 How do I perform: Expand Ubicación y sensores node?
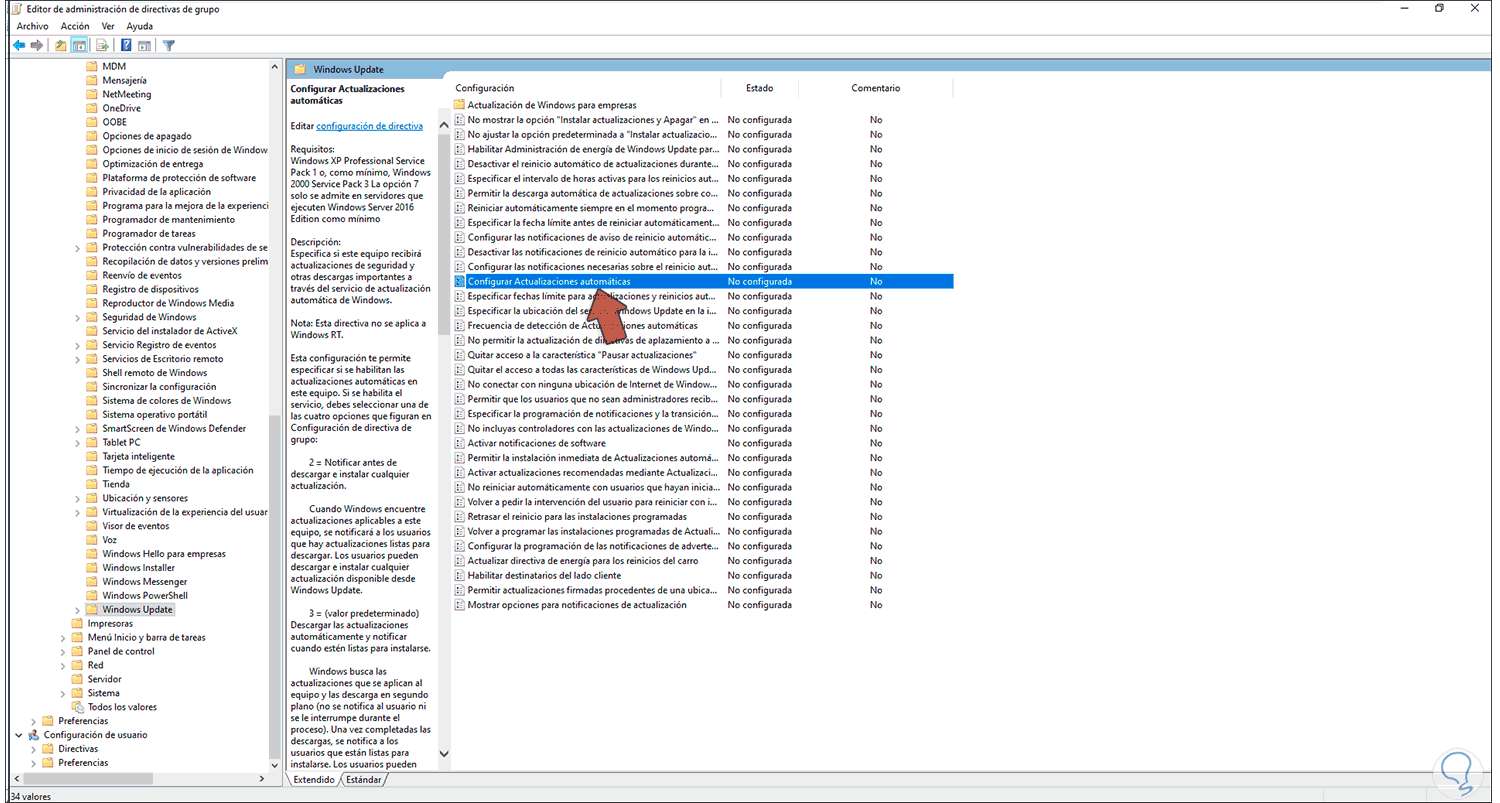point(77,498)
